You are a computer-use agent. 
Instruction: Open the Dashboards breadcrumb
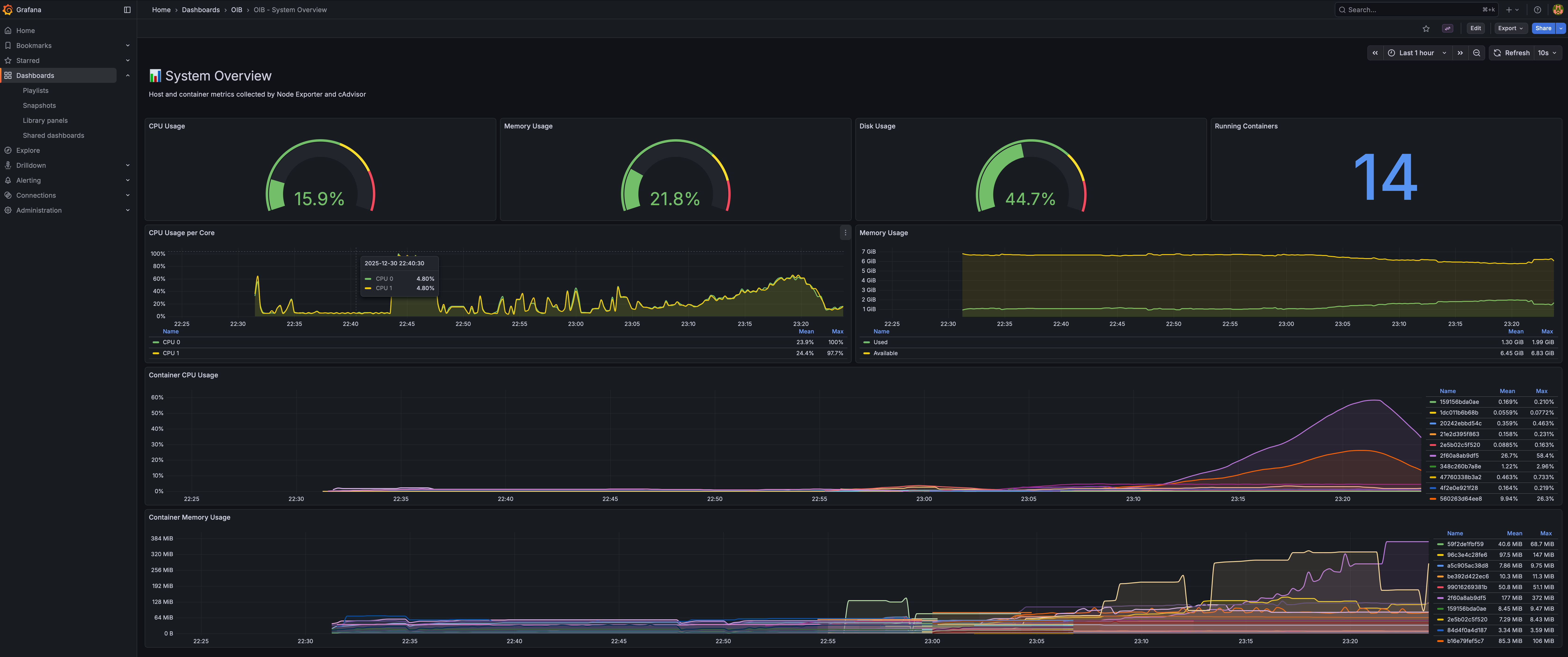pos(201,10)
